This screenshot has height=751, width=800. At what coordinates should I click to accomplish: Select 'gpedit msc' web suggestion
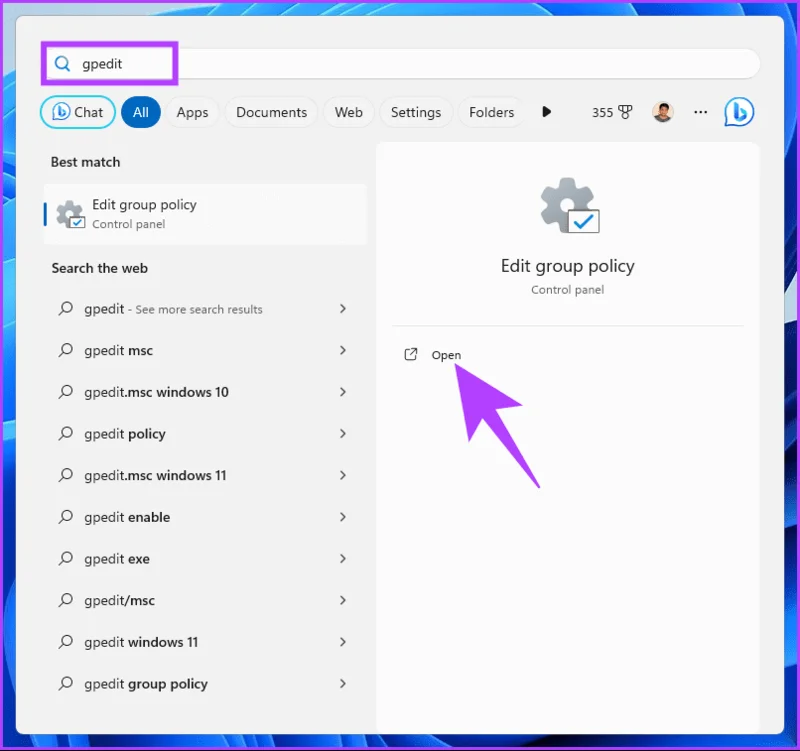tap(204, 351)
